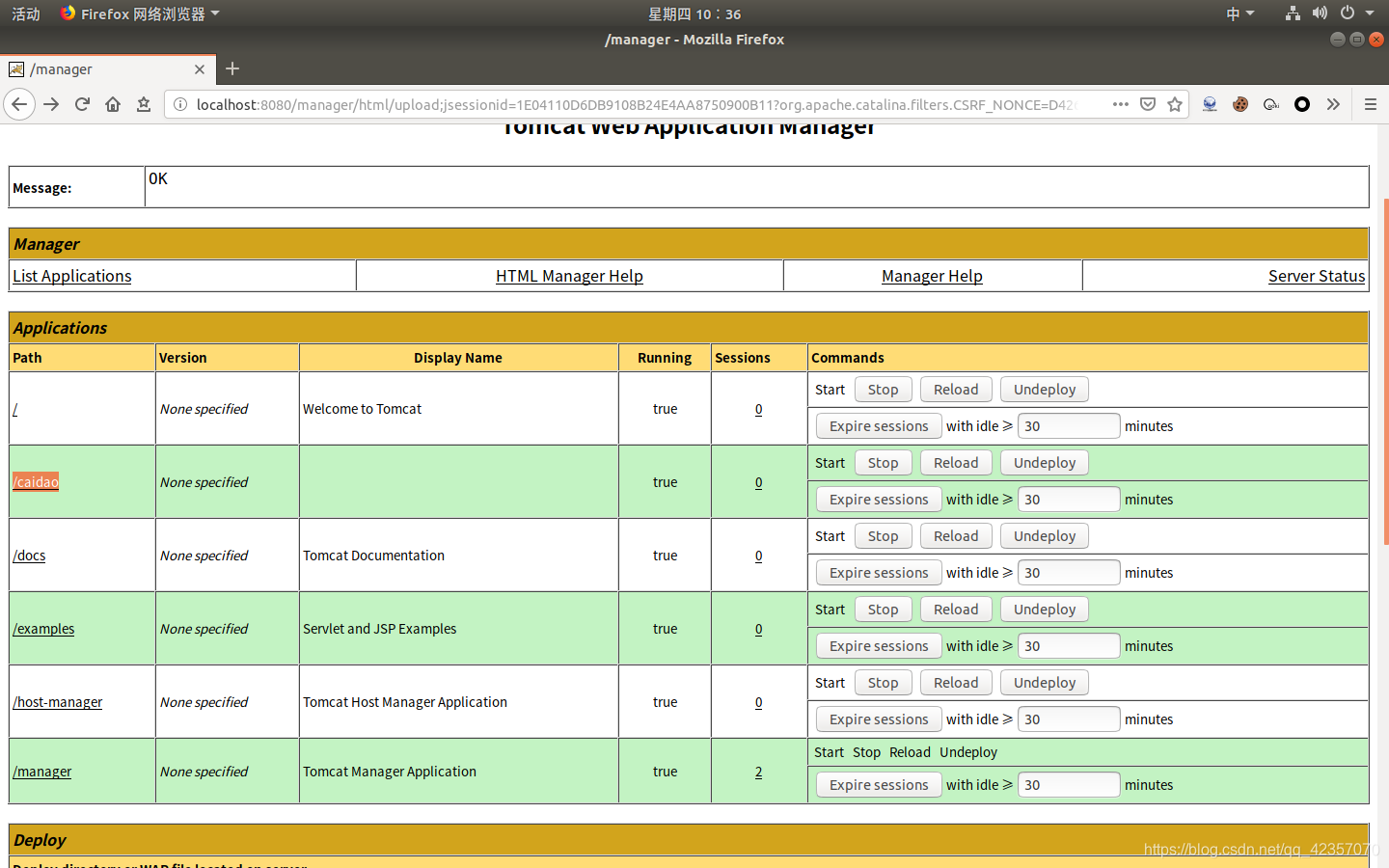Undeploy the /docs application
This screenshot has height=868, width=1389.
[1045, 536]
